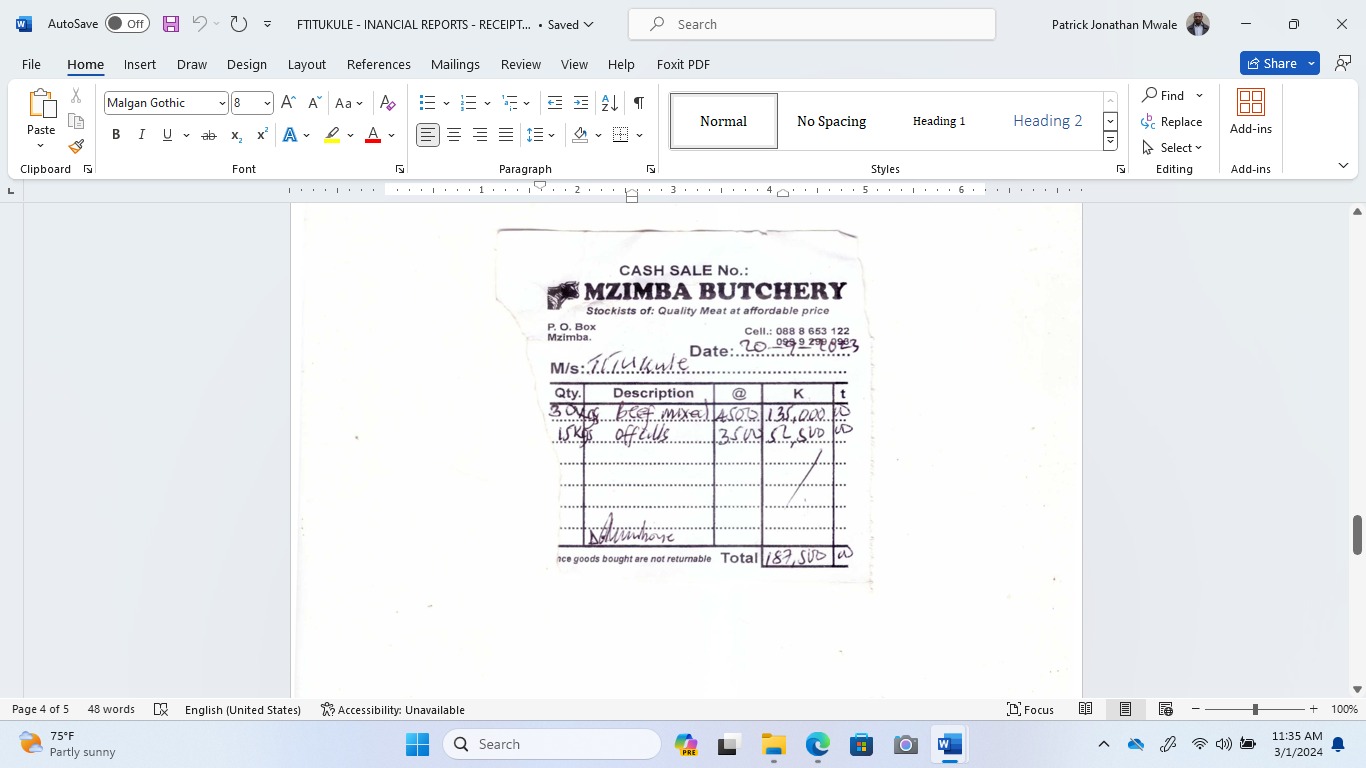Click the Undo arrow icon
The image size is (1366, 768).
click(x=199, y=24)
